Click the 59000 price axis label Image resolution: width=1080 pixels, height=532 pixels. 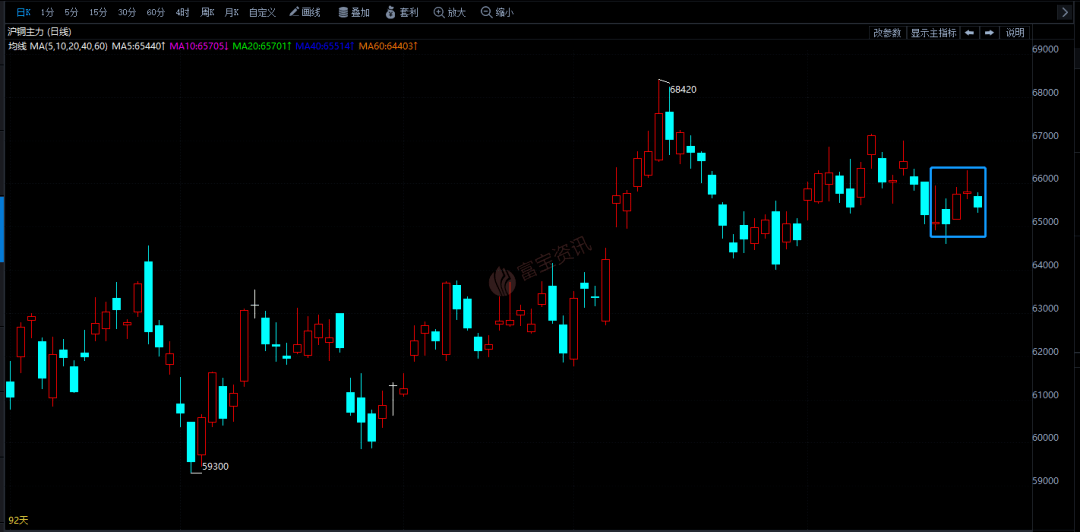(x=1044, y=481)
